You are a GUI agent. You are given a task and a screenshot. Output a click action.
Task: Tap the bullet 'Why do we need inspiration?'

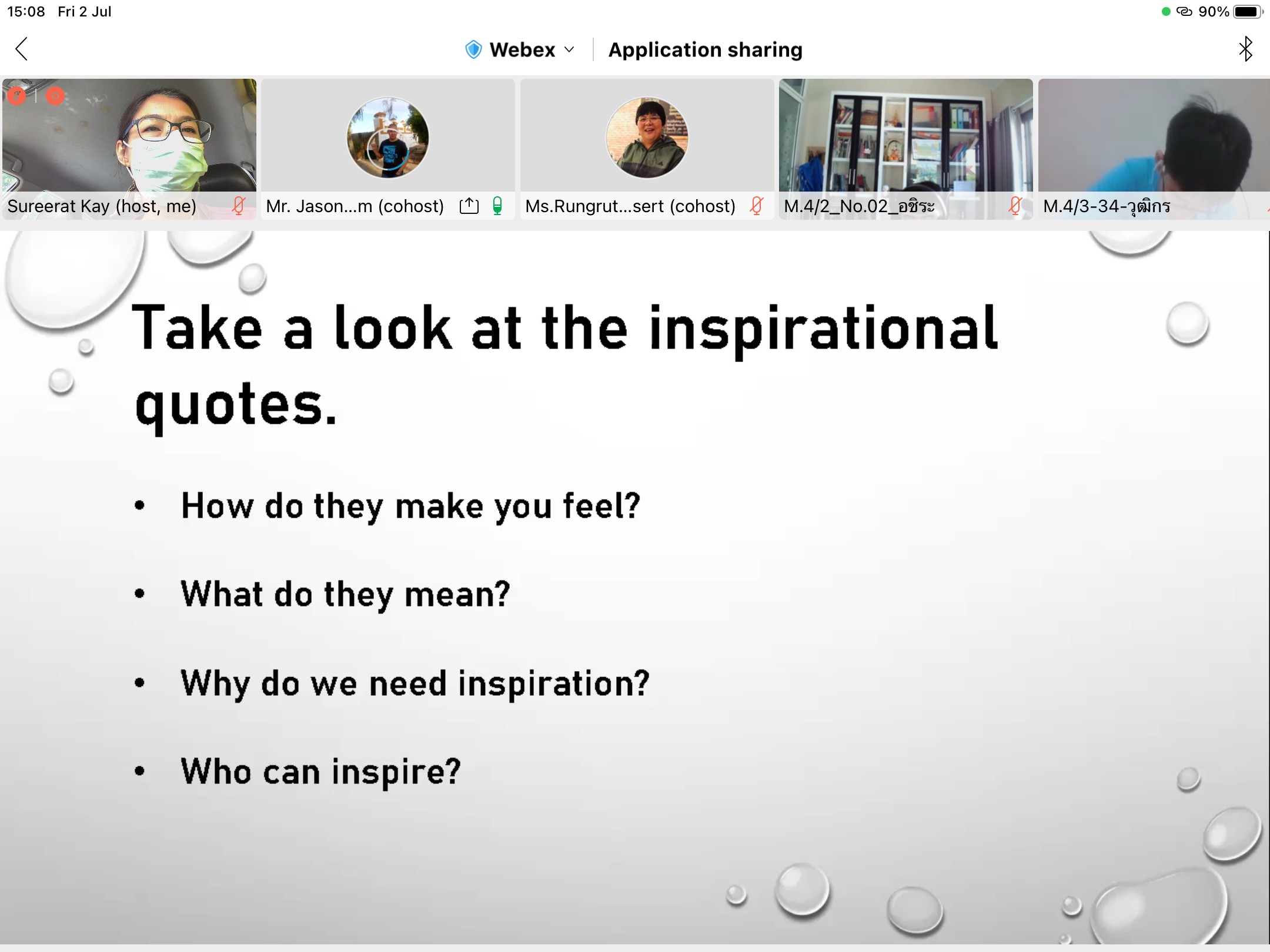pyautogui.click(x=415, y=683)
